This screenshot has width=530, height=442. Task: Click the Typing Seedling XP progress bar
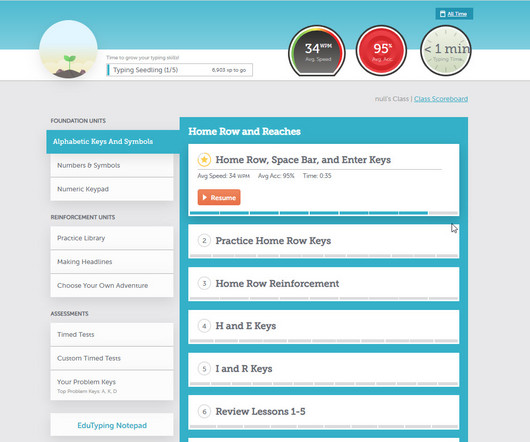click(179, 70)
